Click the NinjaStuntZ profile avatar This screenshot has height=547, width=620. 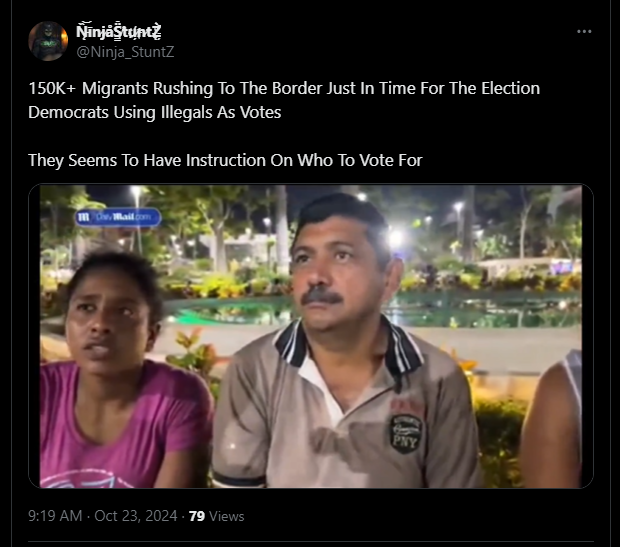click(x=48, y=41)
